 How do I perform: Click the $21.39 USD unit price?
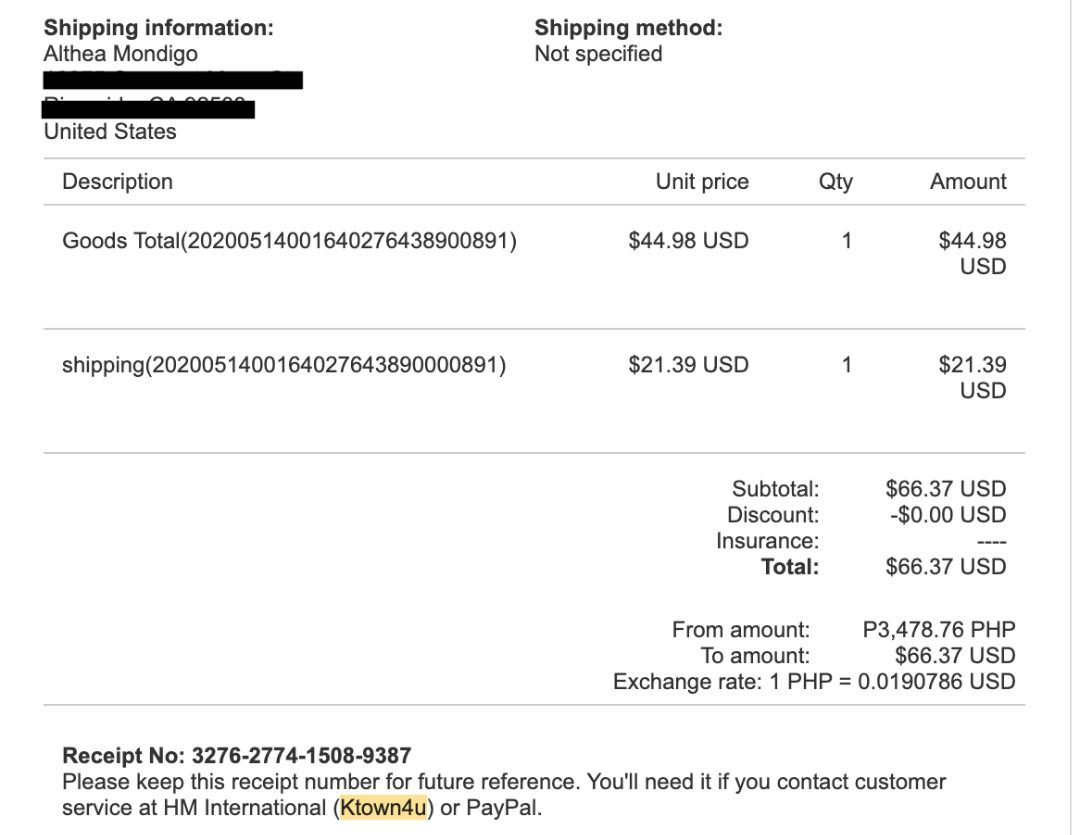[688, 365]
